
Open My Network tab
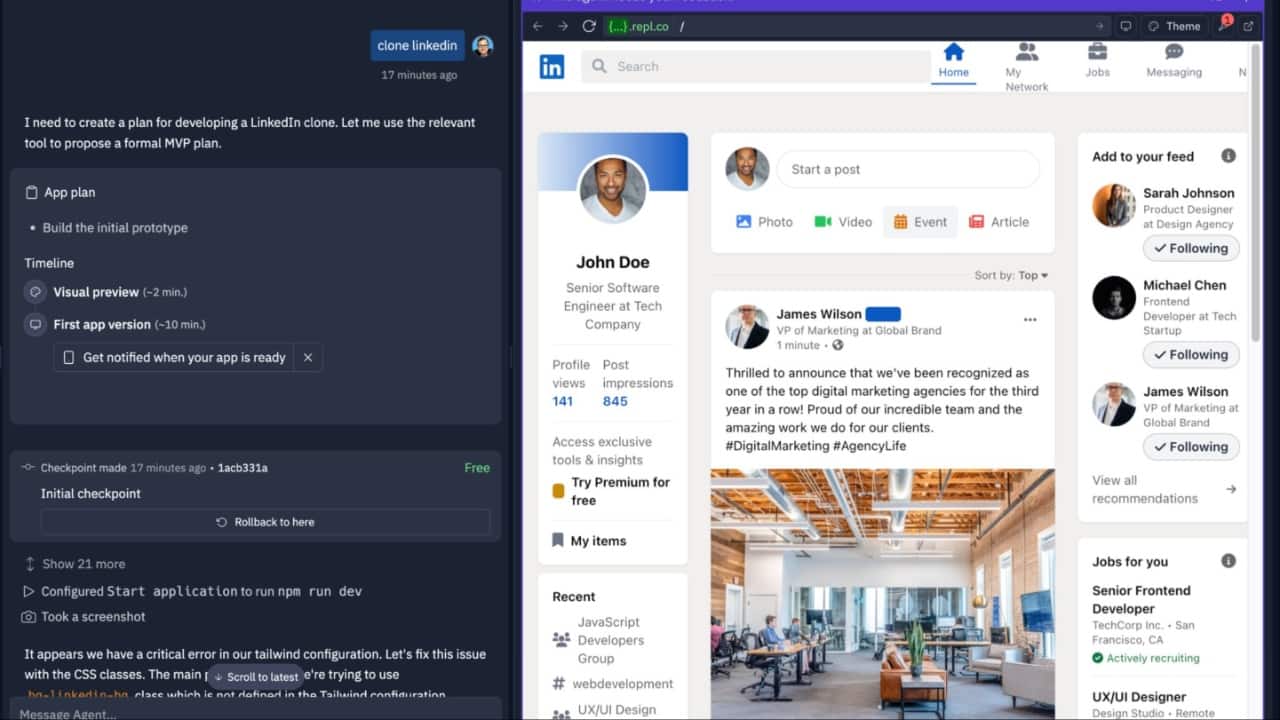click(x=1027, y=67)
